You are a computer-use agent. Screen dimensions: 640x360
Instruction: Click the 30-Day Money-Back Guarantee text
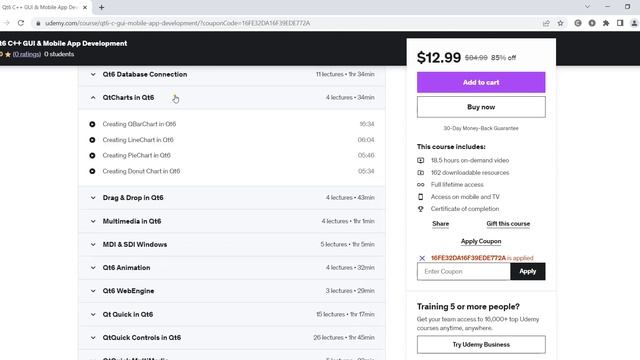pyautogui.click(x=481, y=128)
